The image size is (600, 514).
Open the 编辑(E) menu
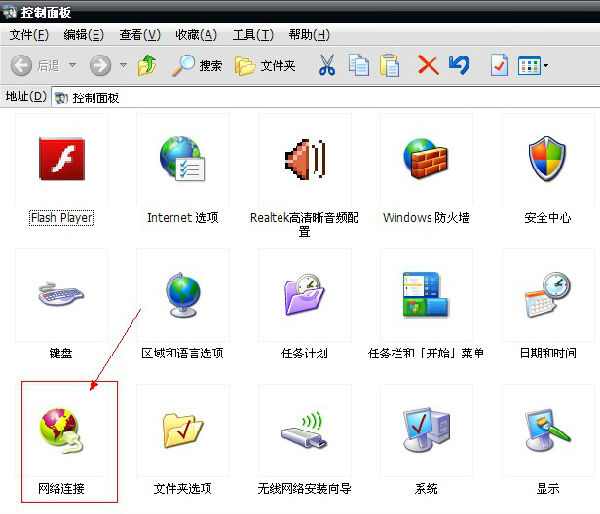(83, 35)
